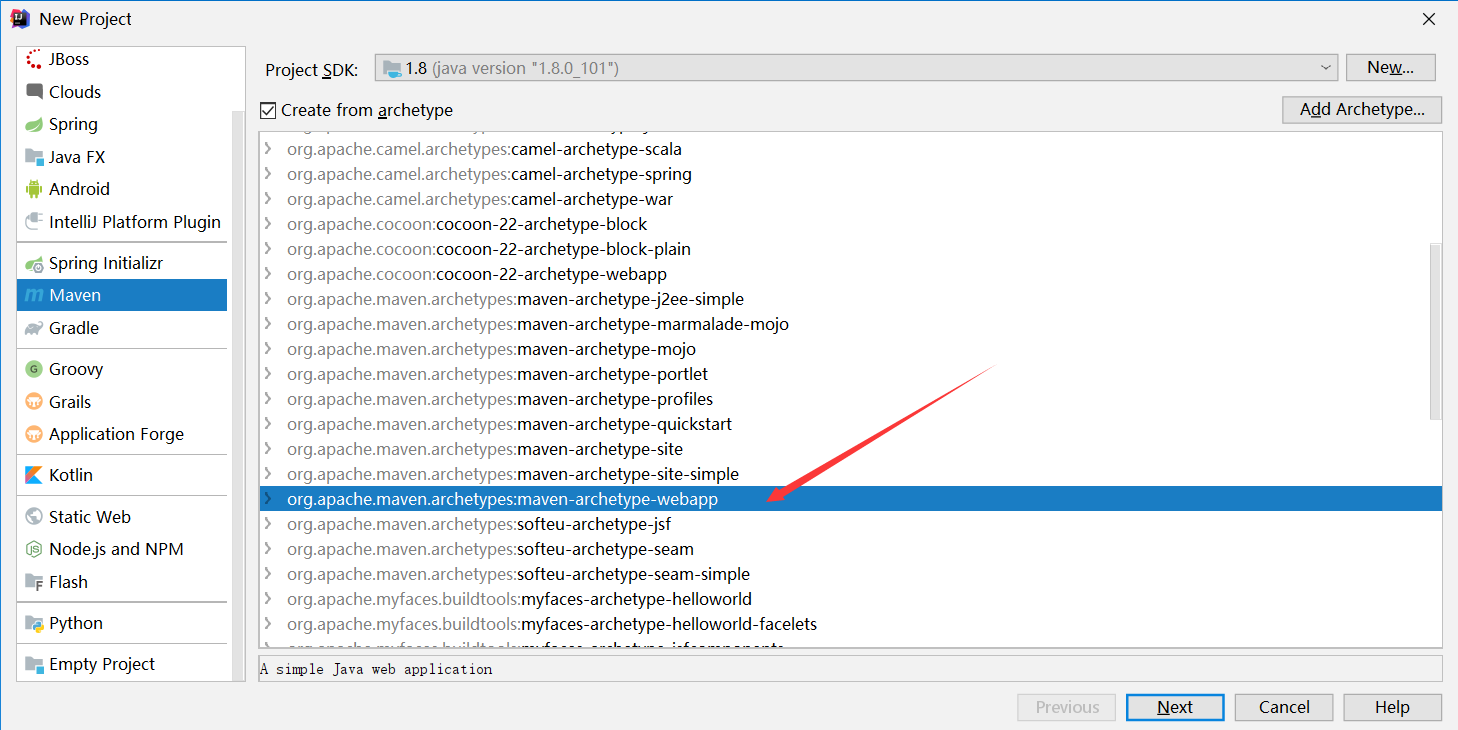Expand the maven-archetype-quickstart node
Image resolution: width=1458 pixels, height=730 pixels.
coord(268,424)
